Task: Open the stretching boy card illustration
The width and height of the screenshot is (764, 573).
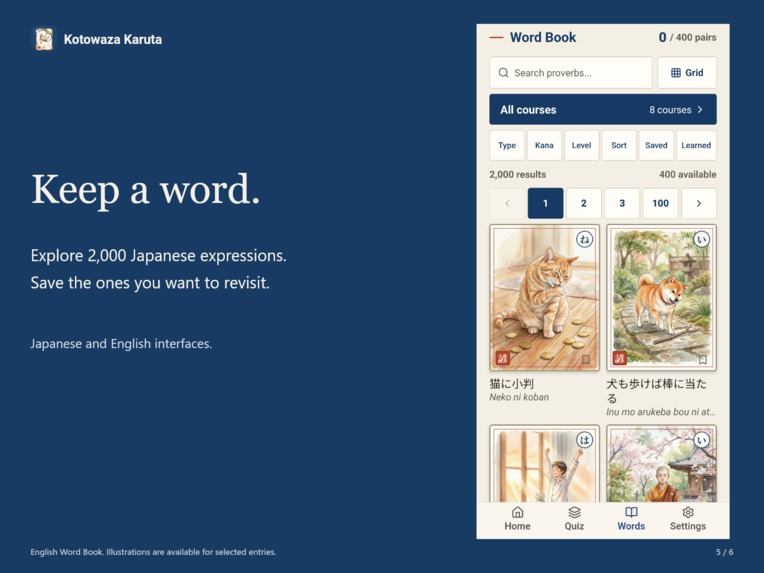Action: pos(544,463)
